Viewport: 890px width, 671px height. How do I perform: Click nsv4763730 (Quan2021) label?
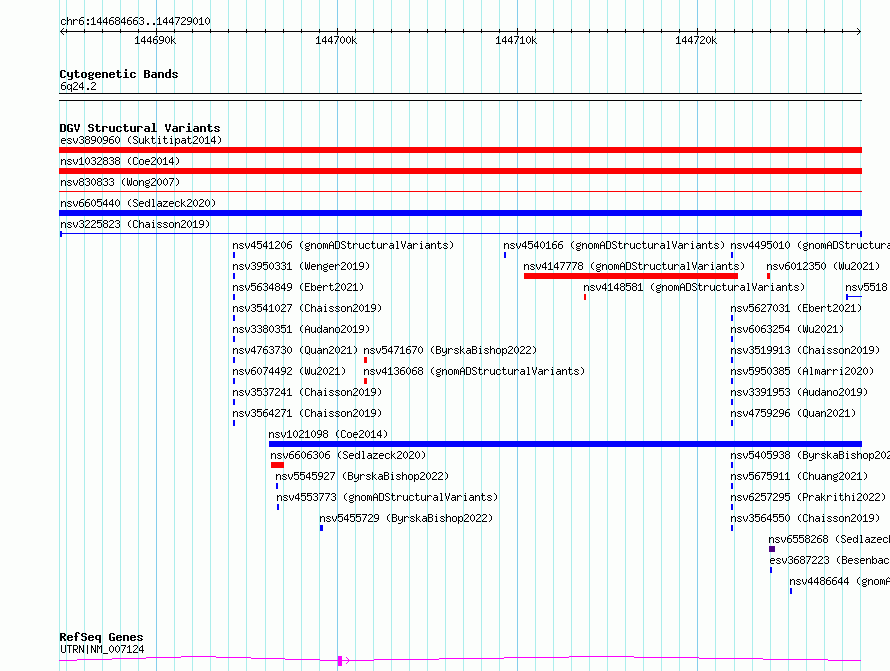tap(295, 350)
